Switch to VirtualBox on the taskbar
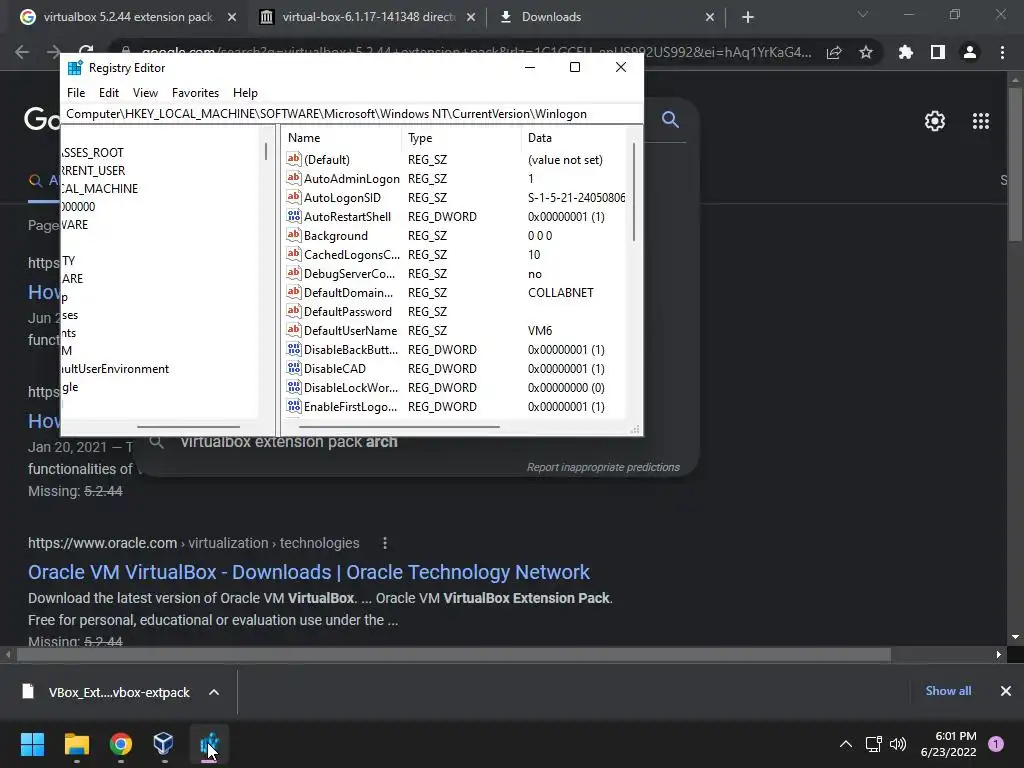Screen dimensions: 1024x768 [x=163, y=744]
